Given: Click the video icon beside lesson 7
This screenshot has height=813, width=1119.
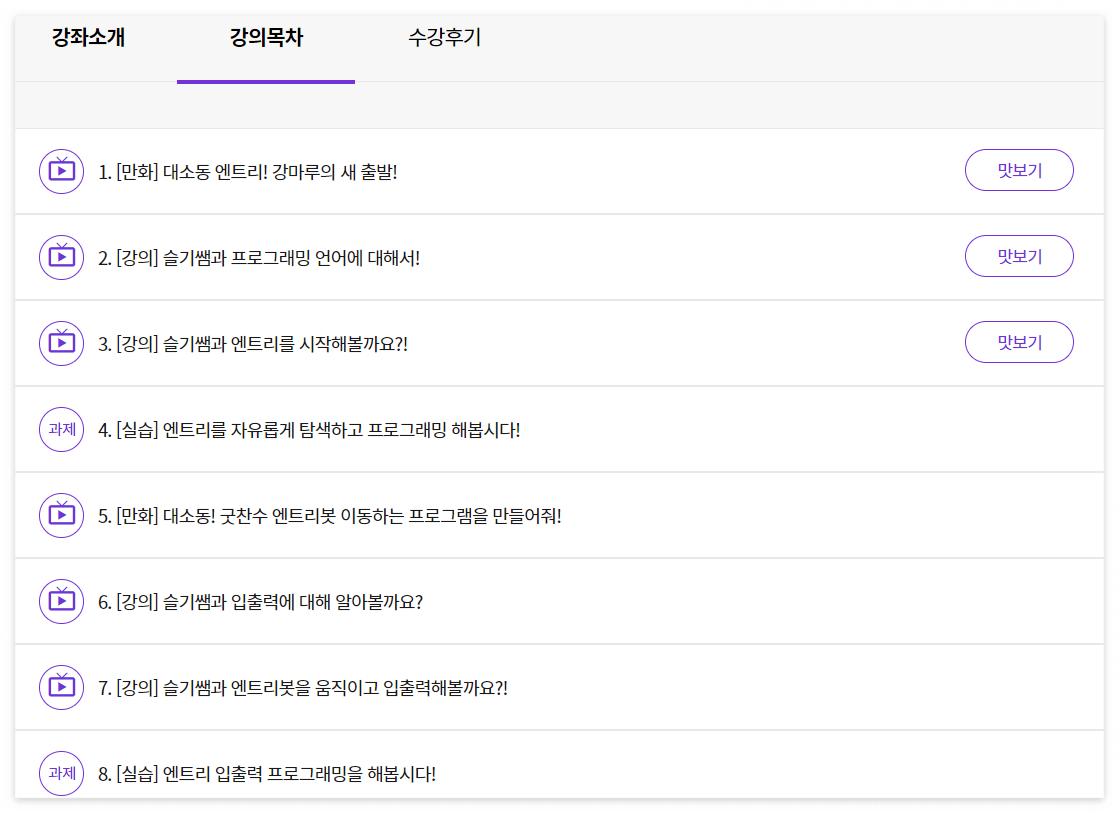Looking at the screenshot, I should tap(61, 687).
